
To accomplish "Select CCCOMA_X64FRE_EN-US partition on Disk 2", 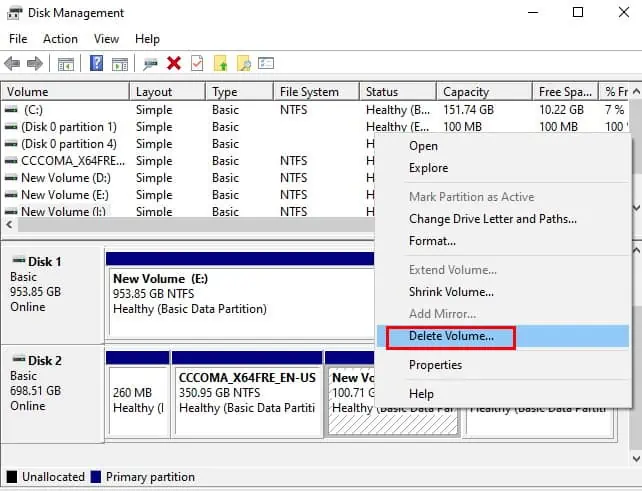I will [x=247, y=401].
